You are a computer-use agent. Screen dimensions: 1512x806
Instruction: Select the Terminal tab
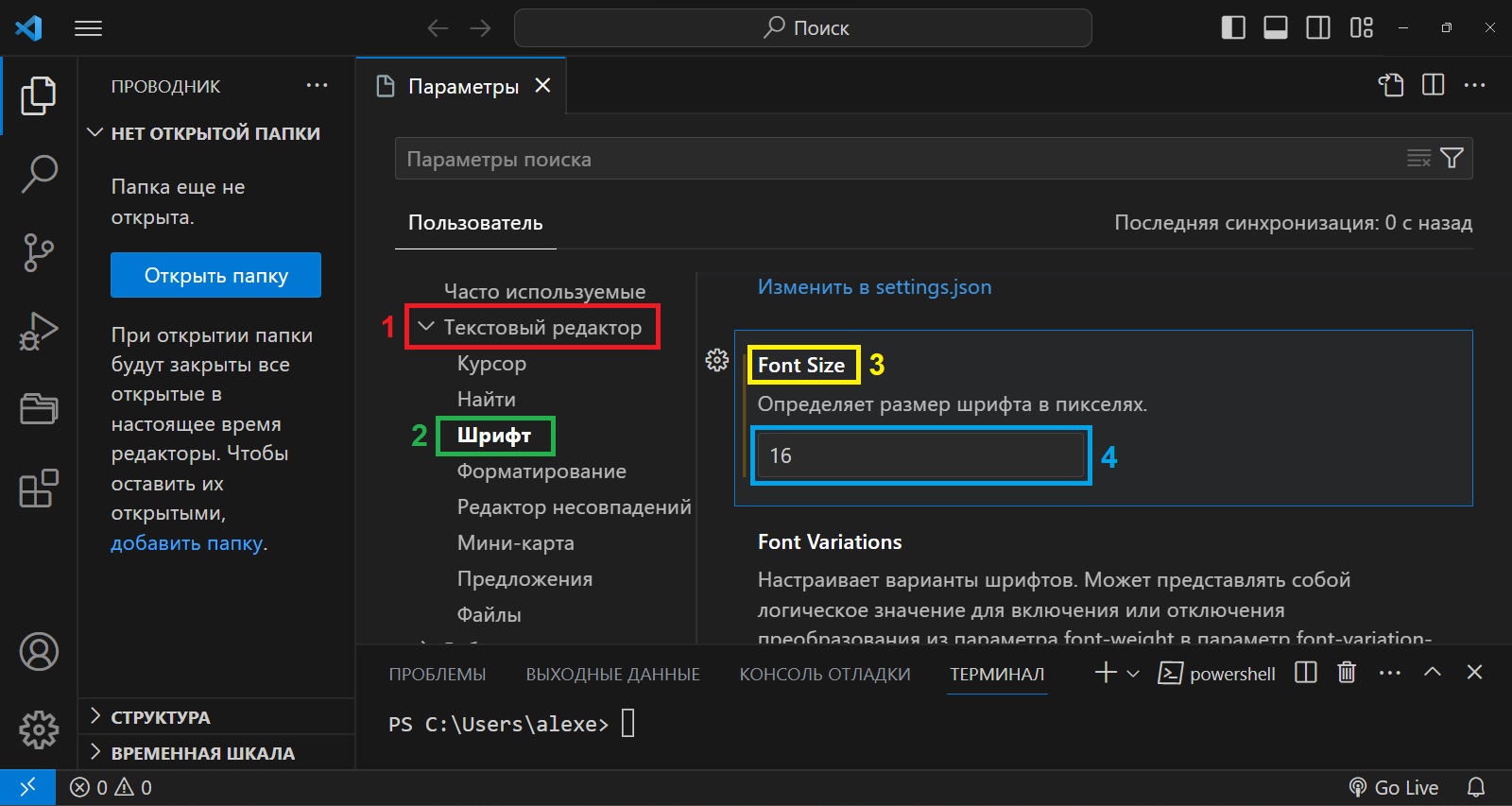[997, 674]
